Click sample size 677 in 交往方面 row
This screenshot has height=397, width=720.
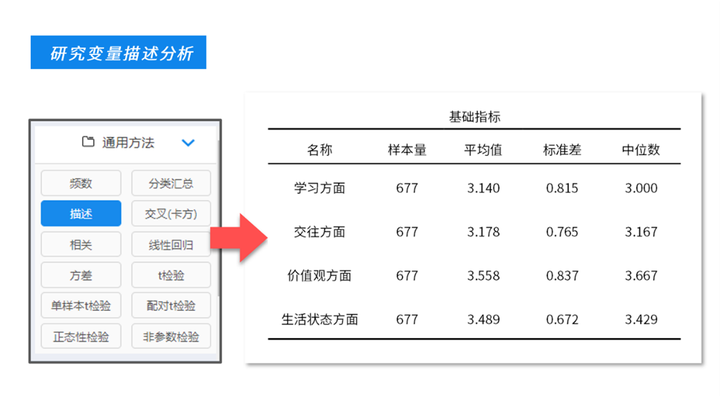407,232
